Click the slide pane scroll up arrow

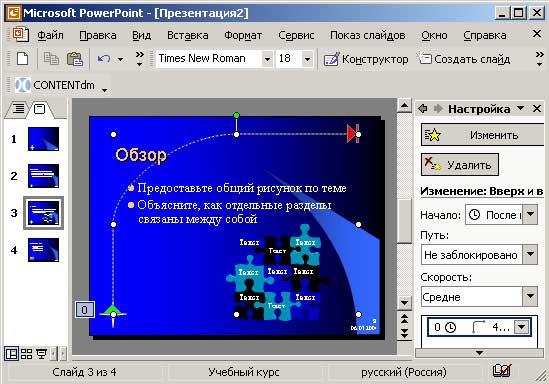pos(404,105)
